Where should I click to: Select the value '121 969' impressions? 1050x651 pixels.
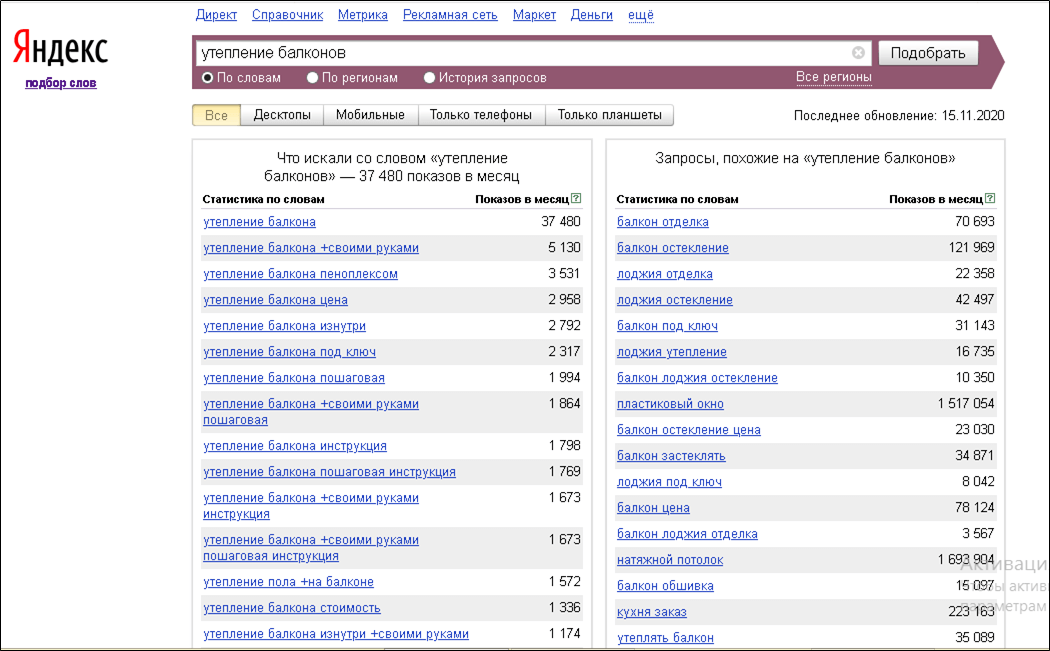971,248
